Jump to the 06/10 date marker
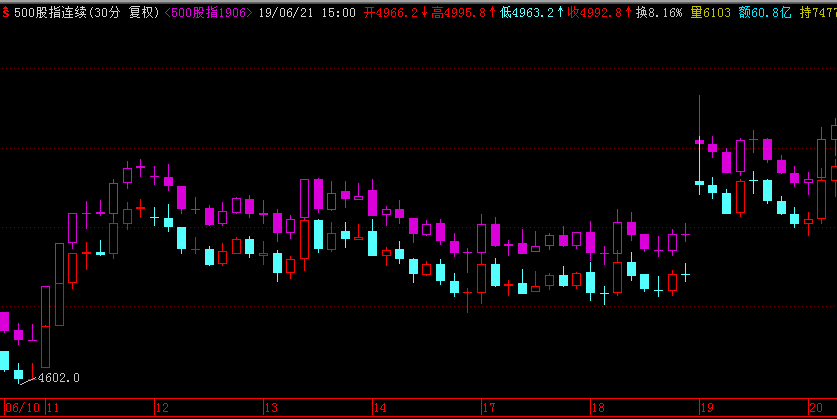Screen dimensions: 837x419 [22, 408]
